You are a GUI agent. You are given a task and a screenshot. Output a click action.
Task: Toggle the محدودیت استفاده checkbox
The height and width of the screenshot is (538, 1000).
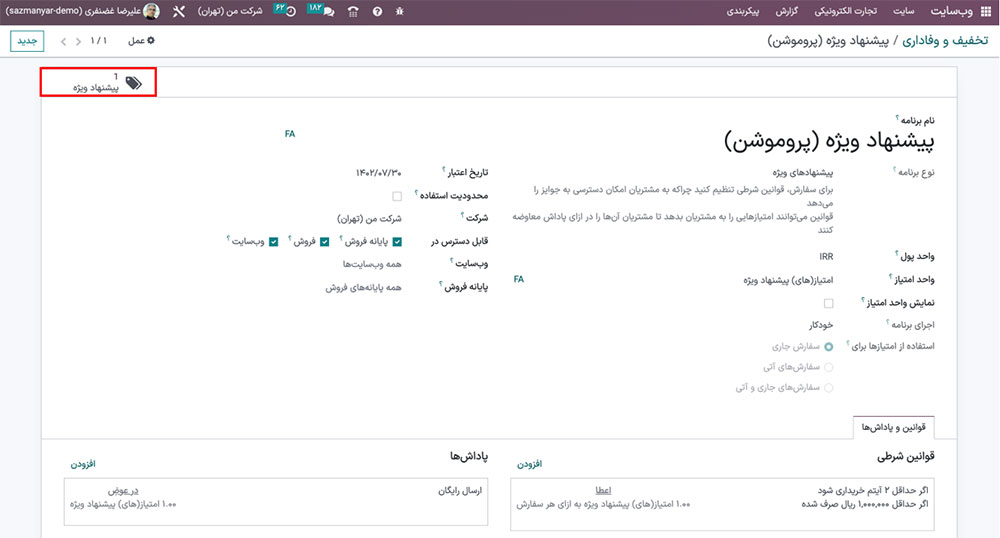tap(397, 196)
